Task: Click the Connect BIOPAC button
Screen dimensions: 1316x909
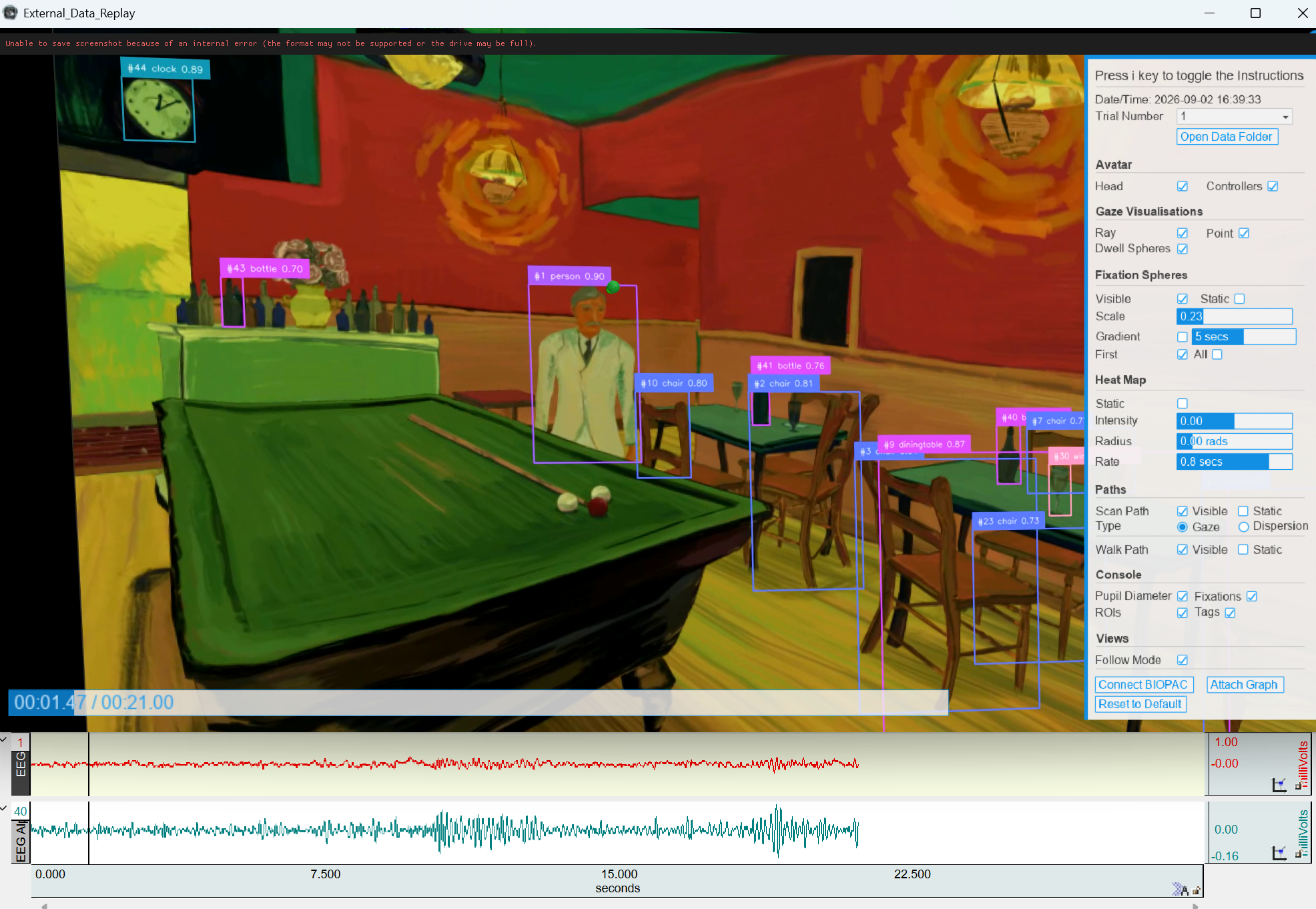Action: click(x=1143, y=685)
